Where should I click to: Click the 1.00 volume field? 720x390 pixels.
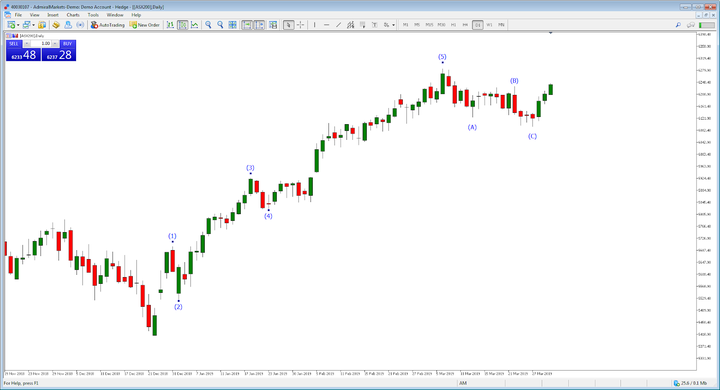pos(41,44)
